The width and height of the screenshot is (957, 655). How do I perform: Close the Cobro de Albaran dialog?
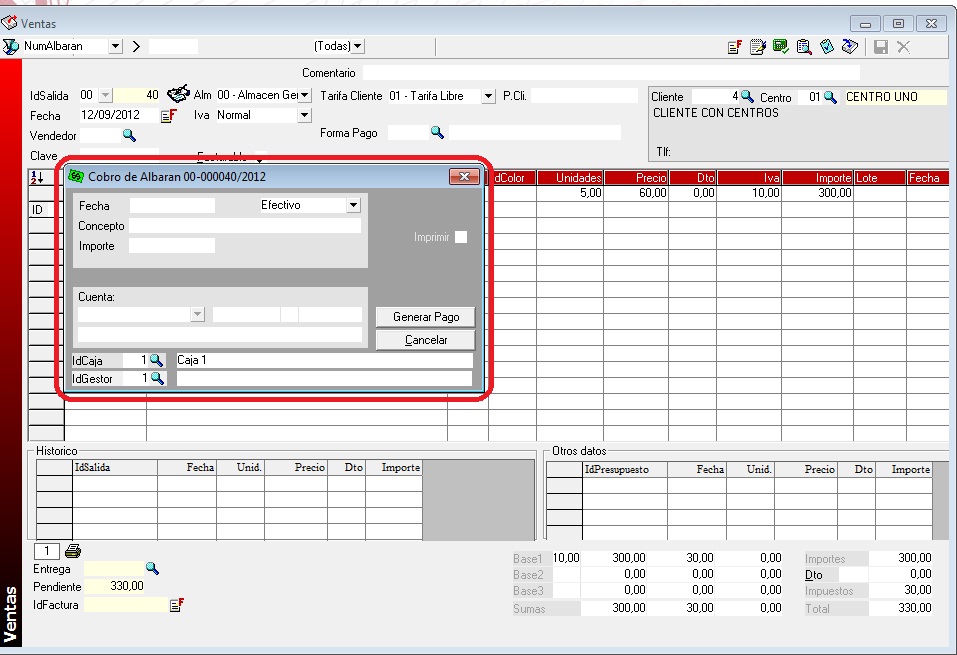[464, 176]
